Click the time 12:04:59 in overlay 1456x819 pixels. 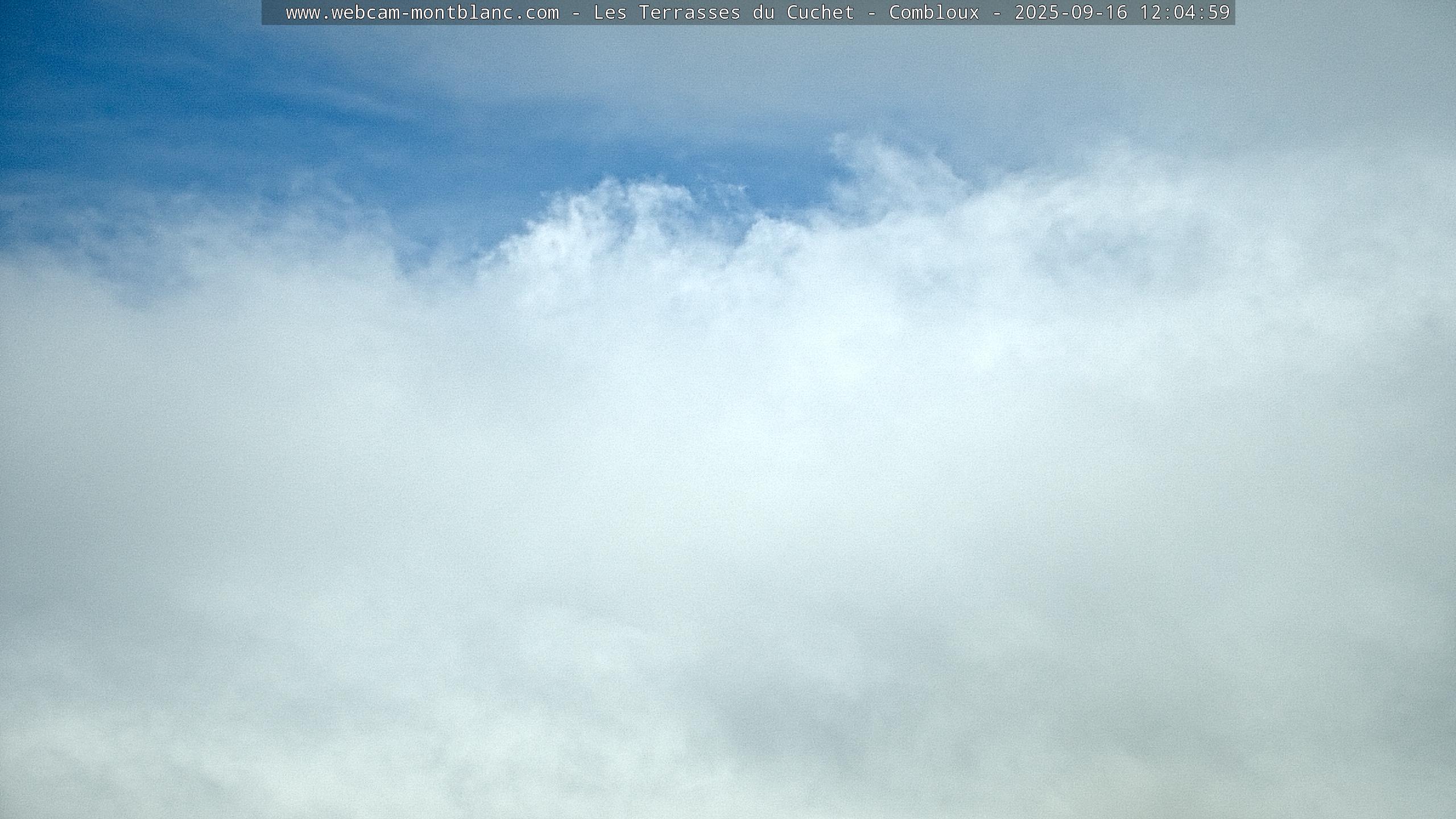point(1185,13)
